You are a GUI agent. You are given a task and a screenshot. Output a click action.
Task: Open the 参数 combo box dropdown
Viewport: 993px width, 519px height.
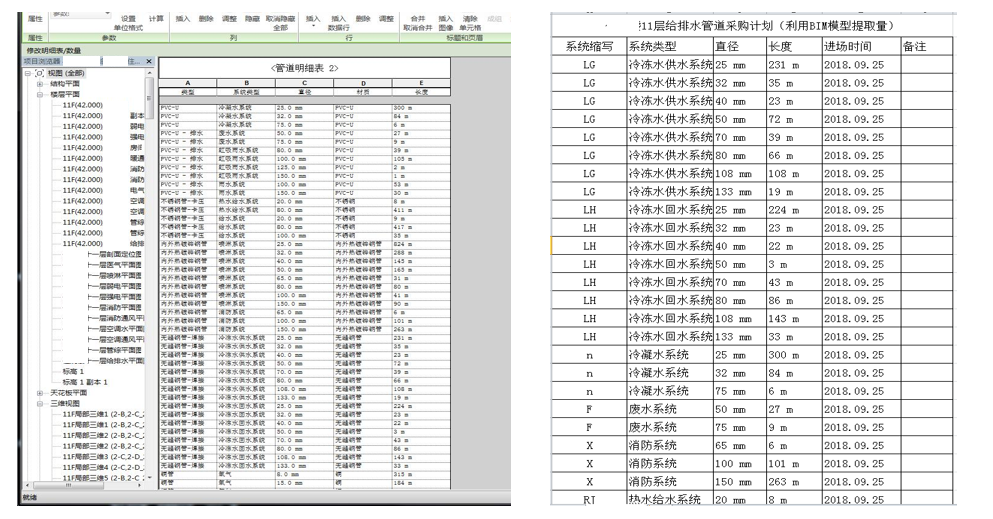(x=106, y=13)
